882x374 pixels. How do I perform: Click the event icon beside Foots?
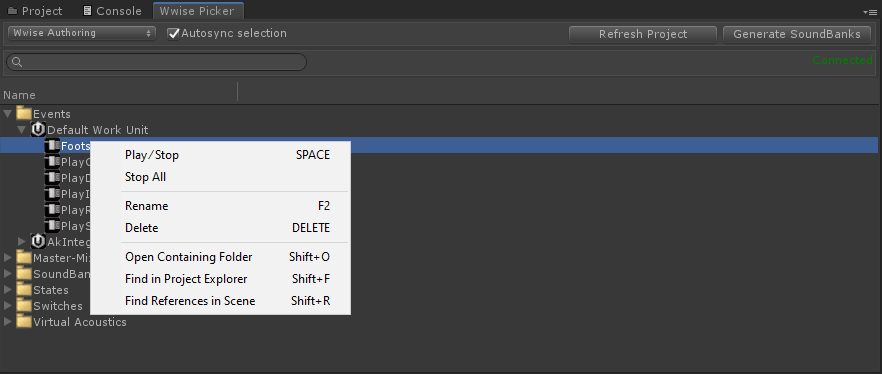click(52, 146)
